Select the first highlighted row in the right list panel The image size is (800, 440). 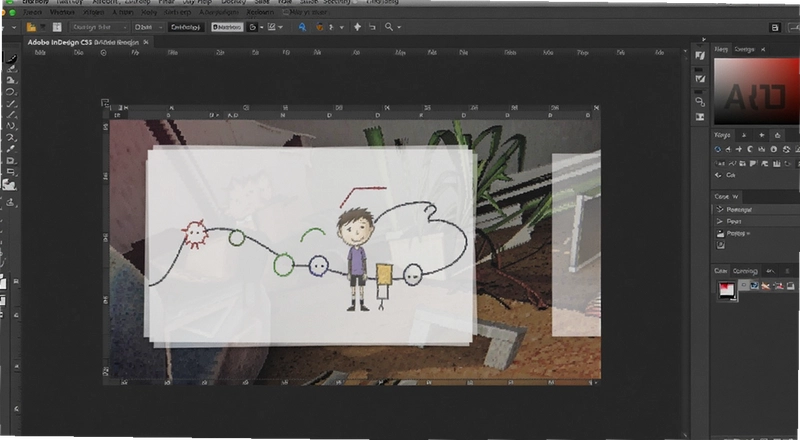[756, 209]
